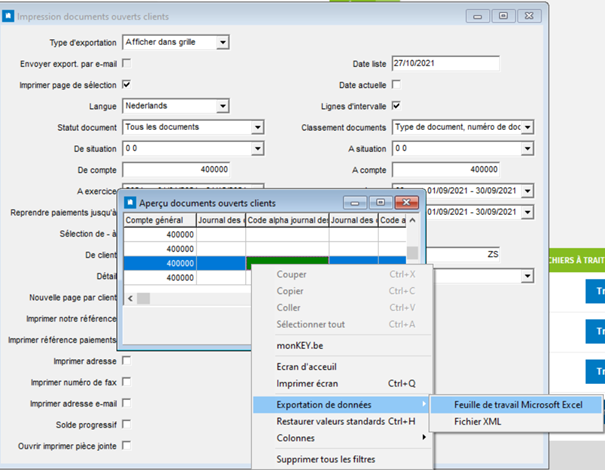This screenshot has height=470, width=605.
Task: Expand the first 01/09/2021 - 30/09/2021 period dropdown
Action: click(x=527, y=191)
